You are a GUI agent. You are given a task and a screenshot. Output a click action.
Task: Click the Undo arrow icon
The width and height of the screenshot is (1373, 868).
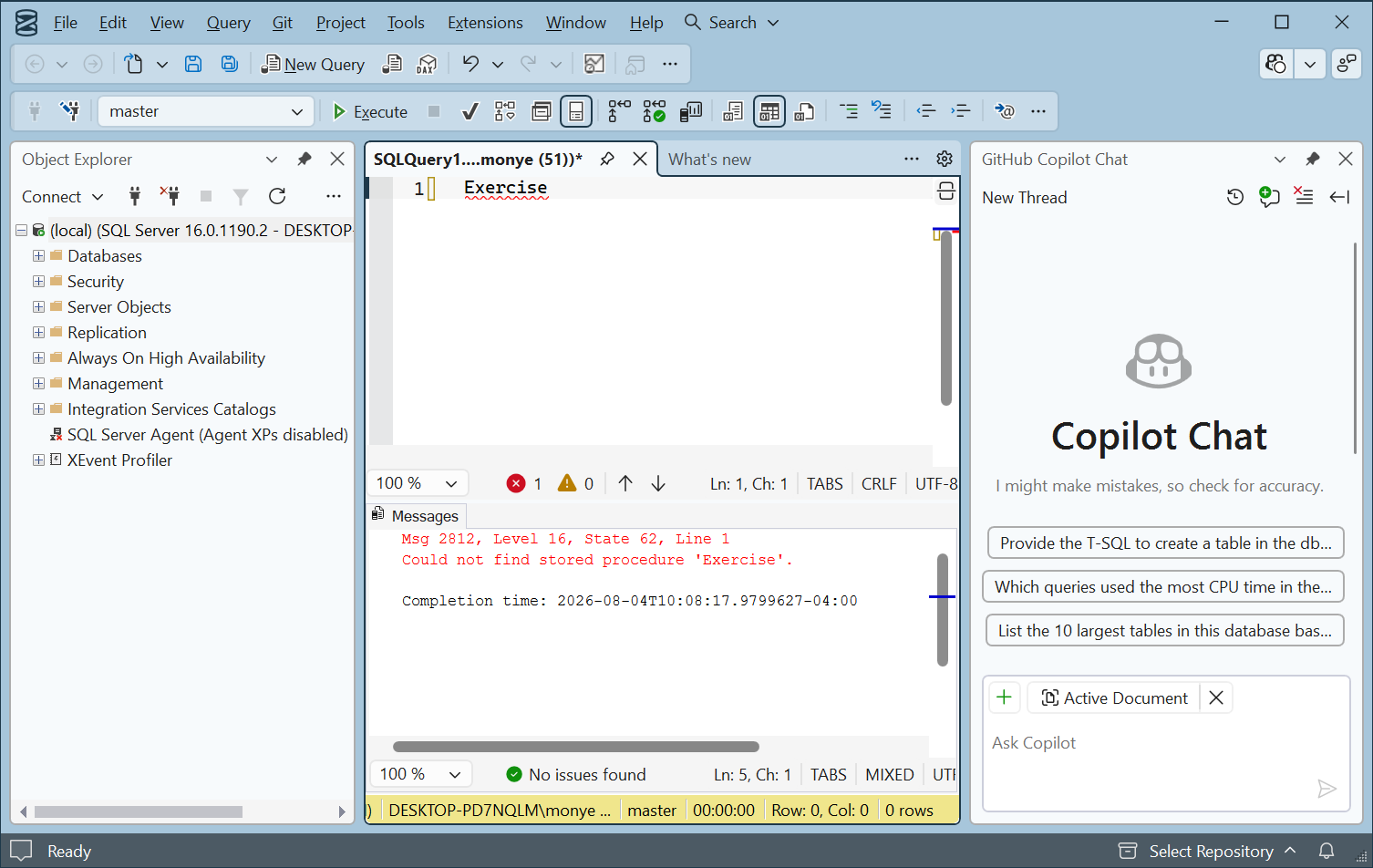470,64
